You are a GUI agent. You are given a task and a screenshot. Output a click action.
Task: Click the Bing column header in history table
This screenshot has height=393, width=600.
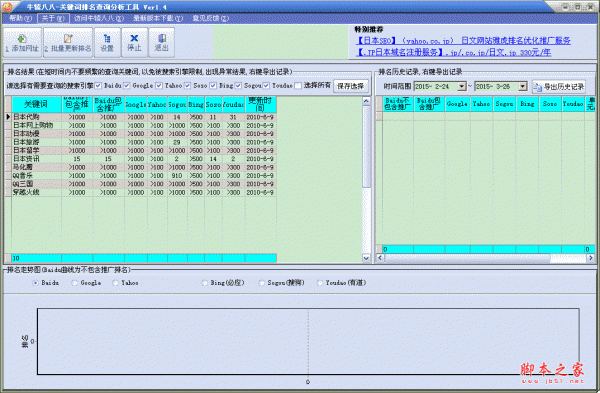click(x=527, y=104)
